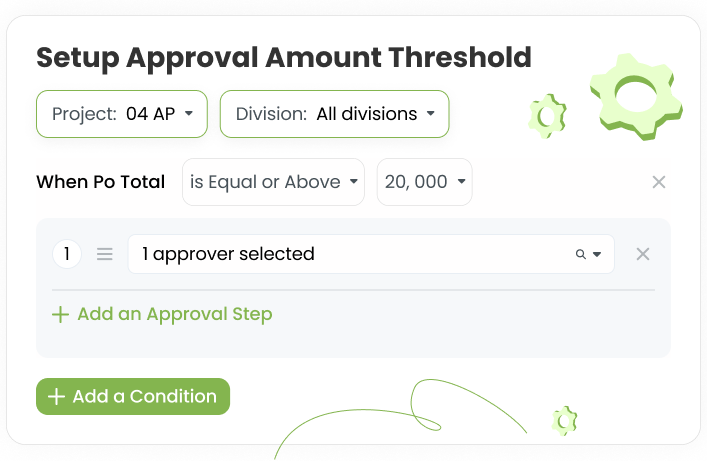707x461 pixels.
Task: Click the search magnifier in approver field
Action: (x=581, y=254)
